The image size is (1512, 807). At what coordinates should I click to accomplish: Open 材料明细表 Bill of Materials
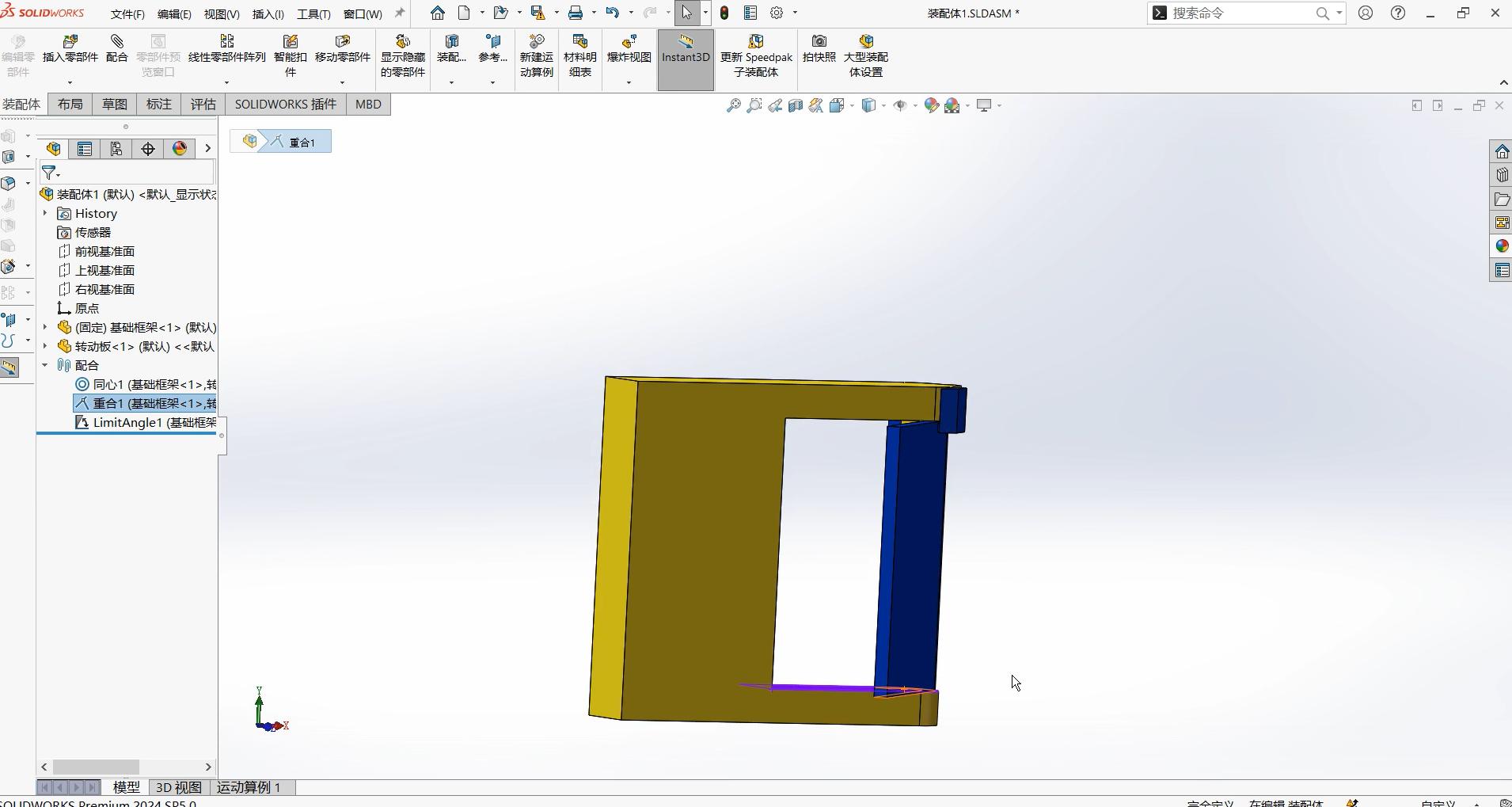tap(579, 55)
